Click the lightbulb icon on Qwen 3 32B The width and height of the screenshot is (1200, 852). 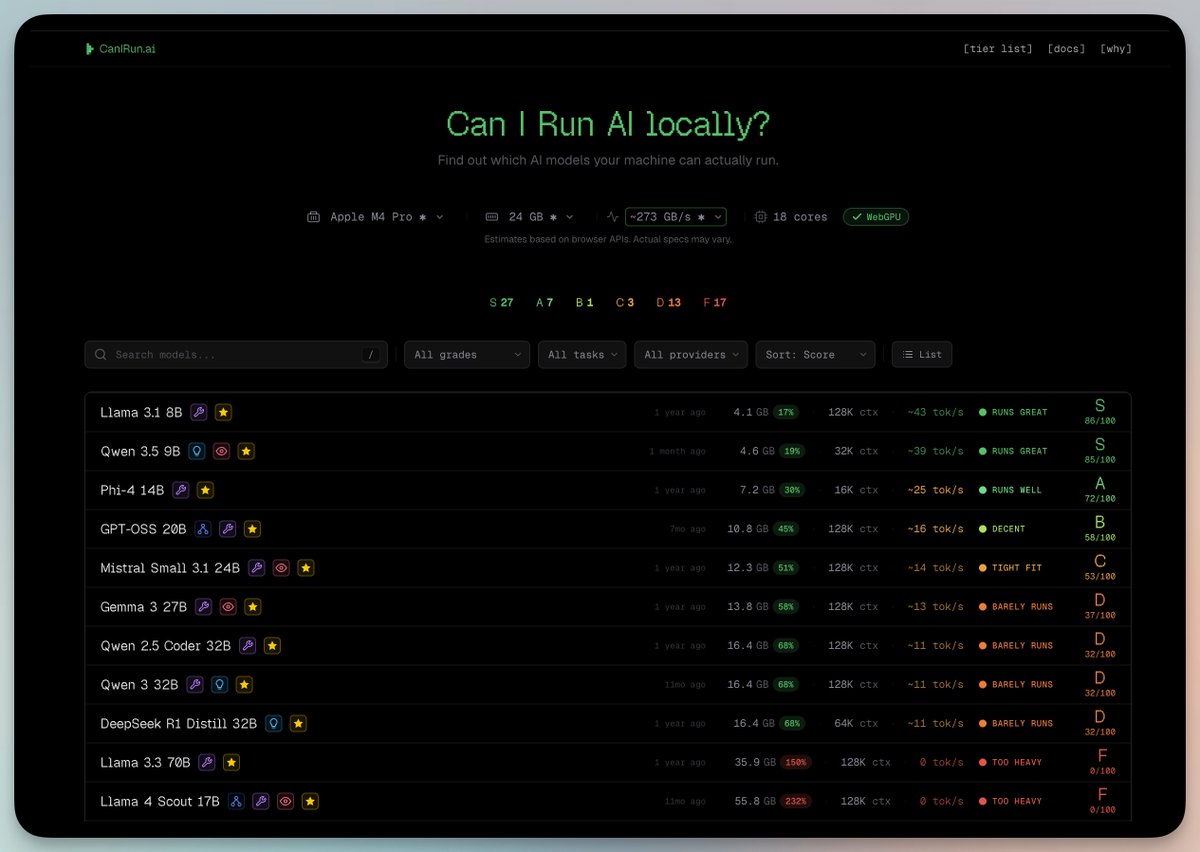[x=220, y=685]
